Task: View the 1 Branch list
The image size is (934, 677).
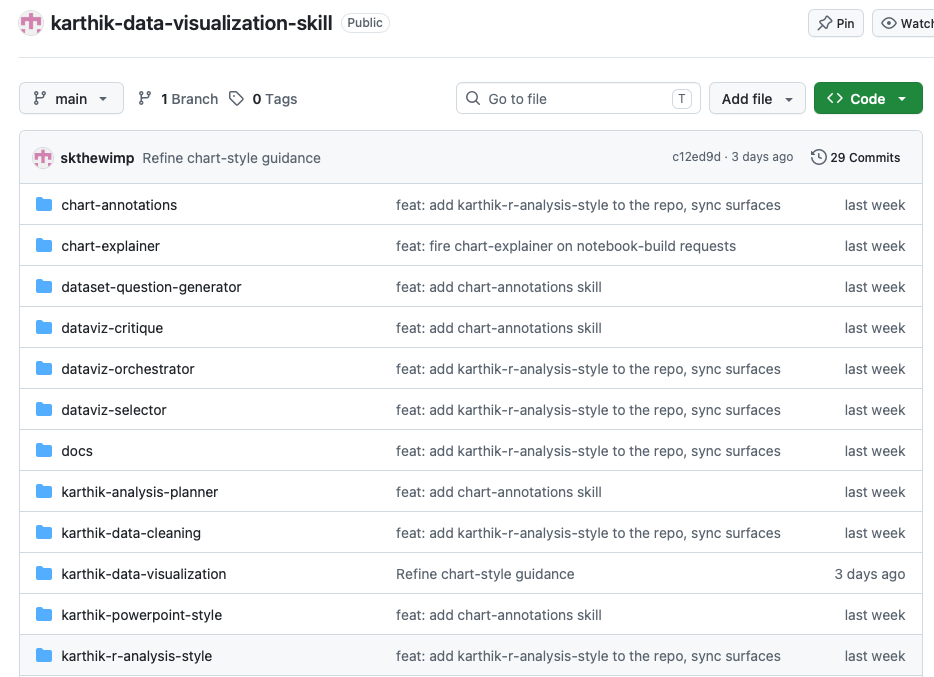Action: [x=178, y=99]
